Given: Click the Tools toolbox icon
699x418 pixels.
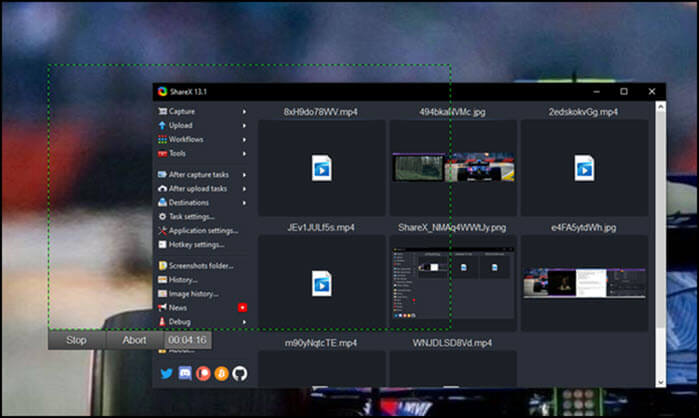Looking at the screenshot, I should (x=163, y=153).
